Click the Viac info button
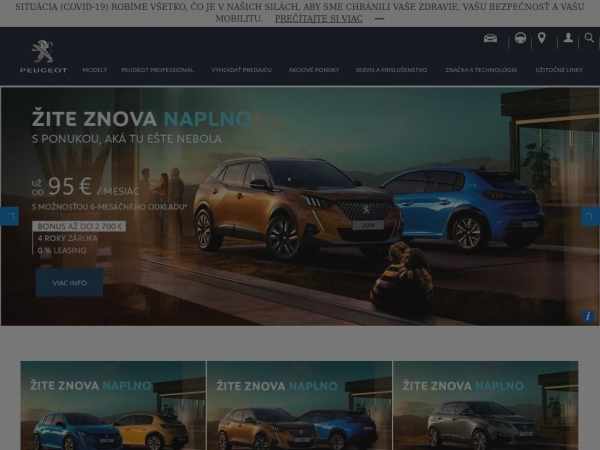 69,283
